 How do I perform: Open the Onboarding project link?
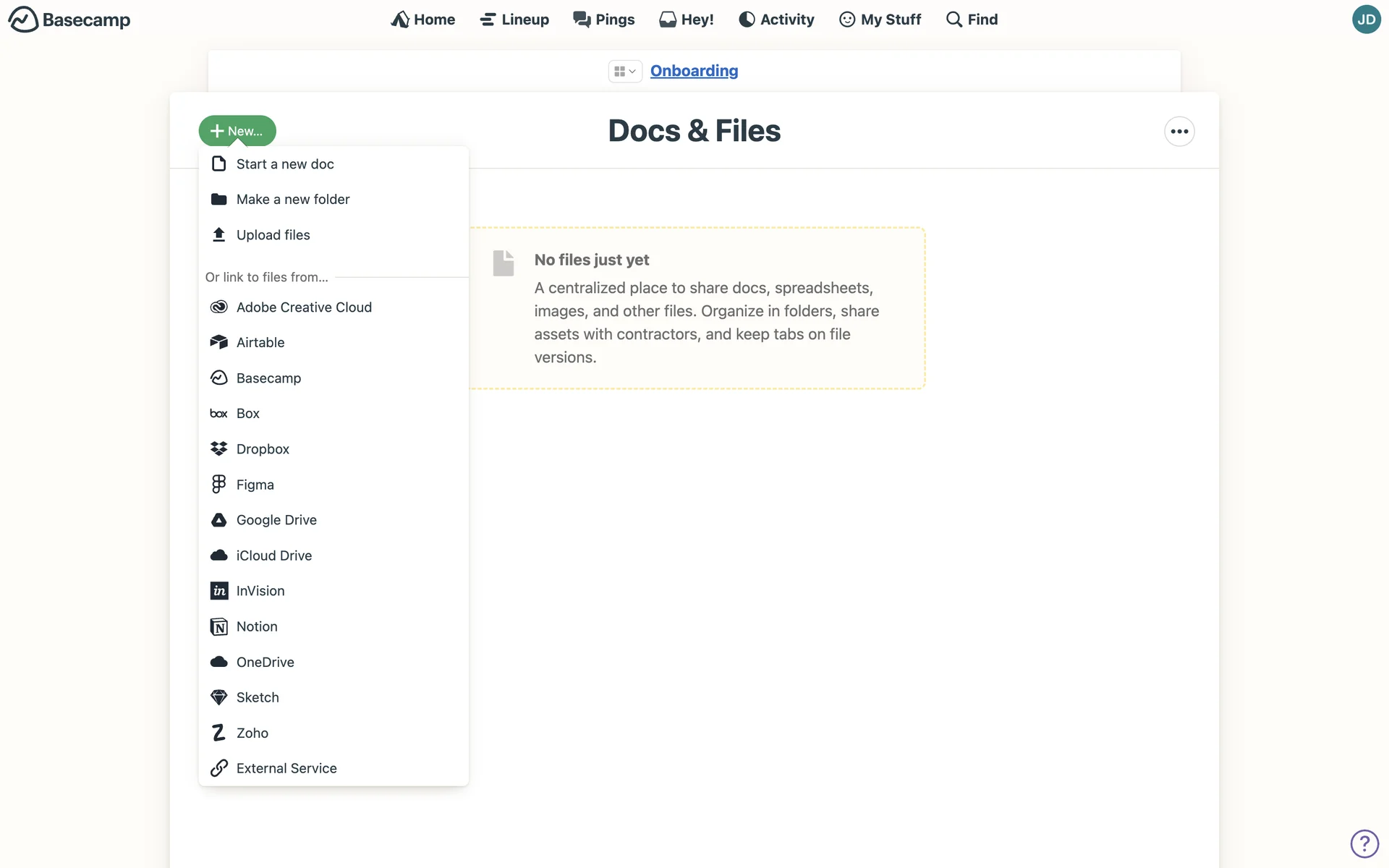coord(694,71)
